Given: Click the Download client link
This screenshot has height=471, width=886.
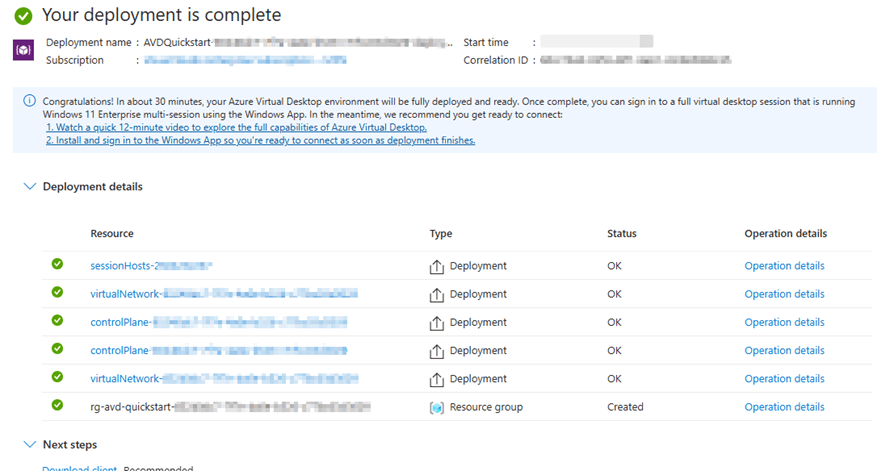Looking at the screenshot, I should coord(79,468).
